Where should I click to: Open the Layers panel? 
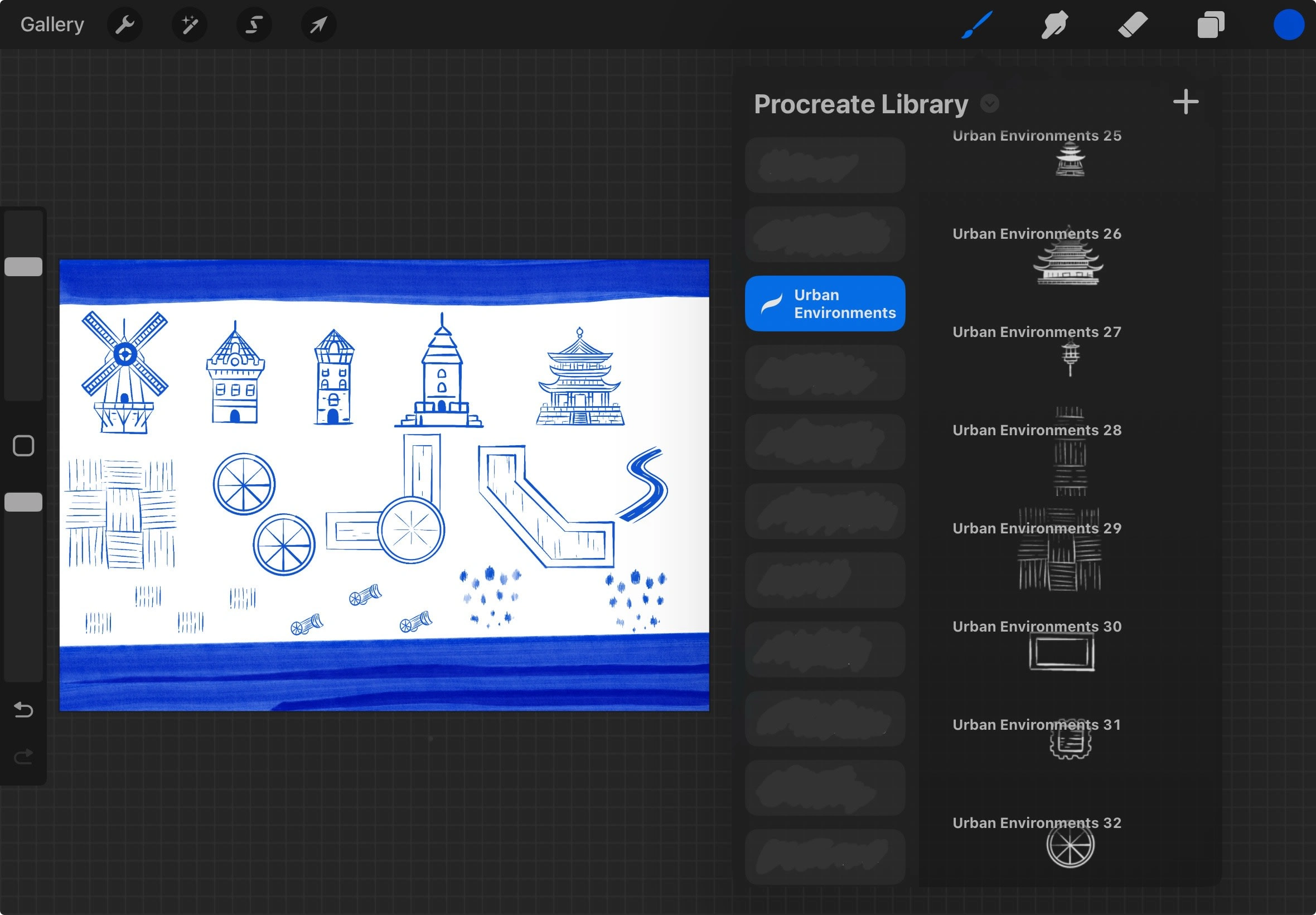pyautogui.click(x=1211, y=25)
